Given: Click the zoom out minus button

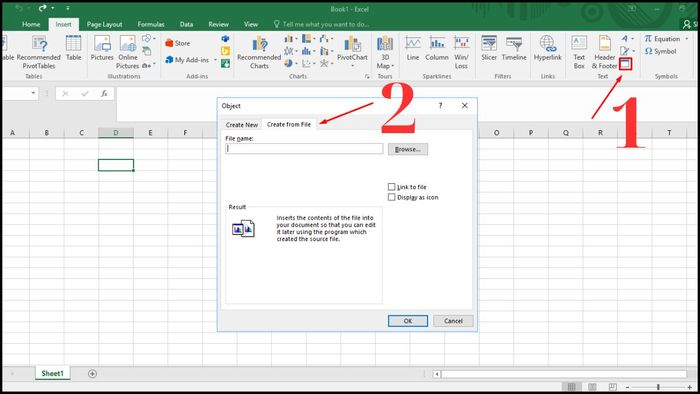Looking at the screenshot, I should pos(627,387).
